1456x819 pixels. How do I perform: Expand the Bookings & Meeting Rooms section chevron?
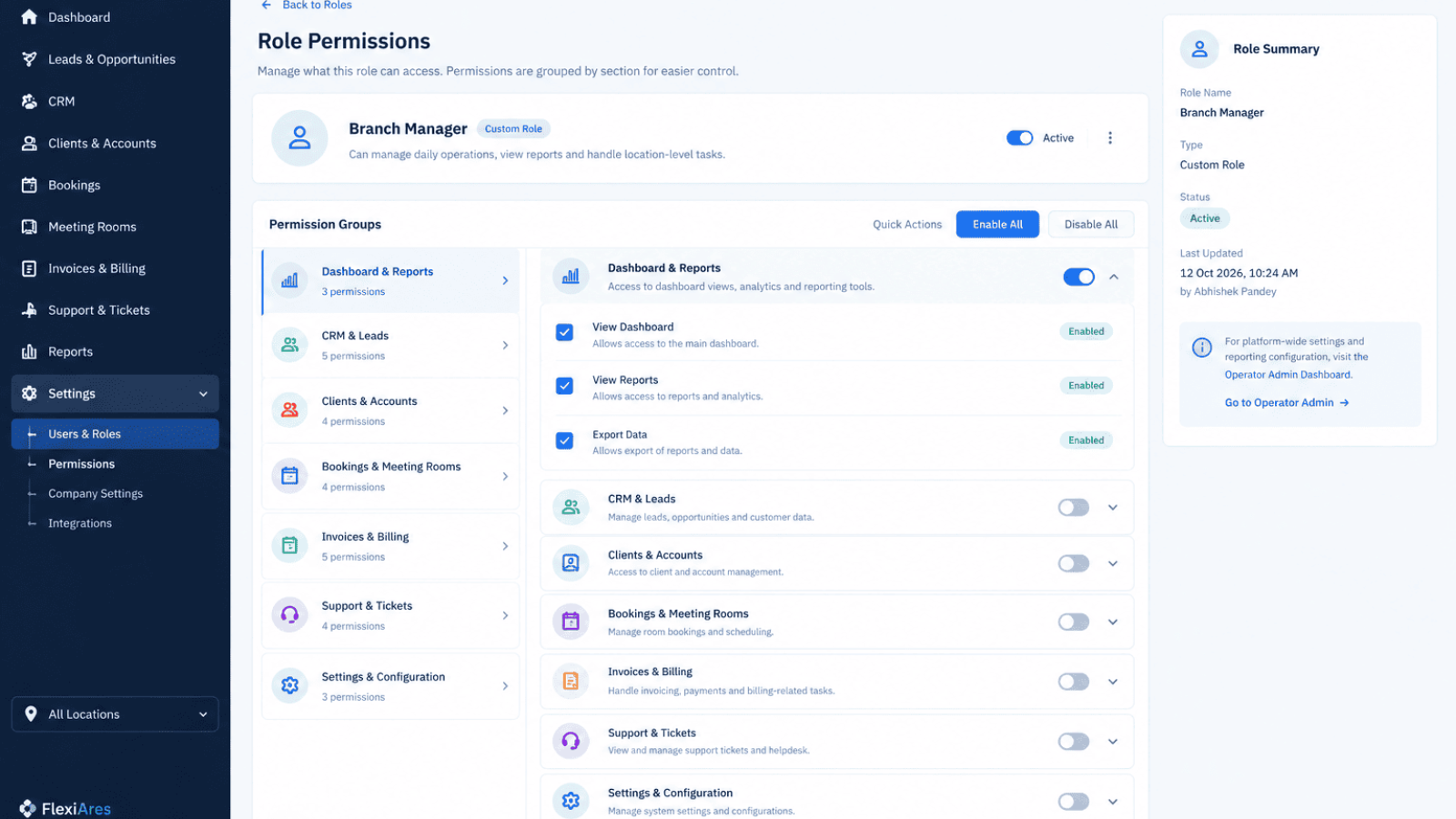(1112, 622)
